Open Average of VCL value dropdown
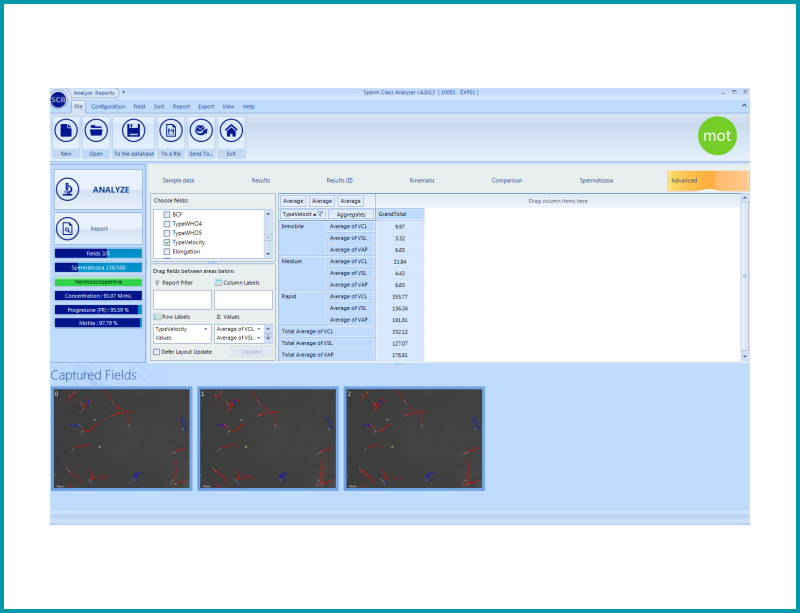The width and height of the screenshot is (800, 613). click(x=259, y=329)
